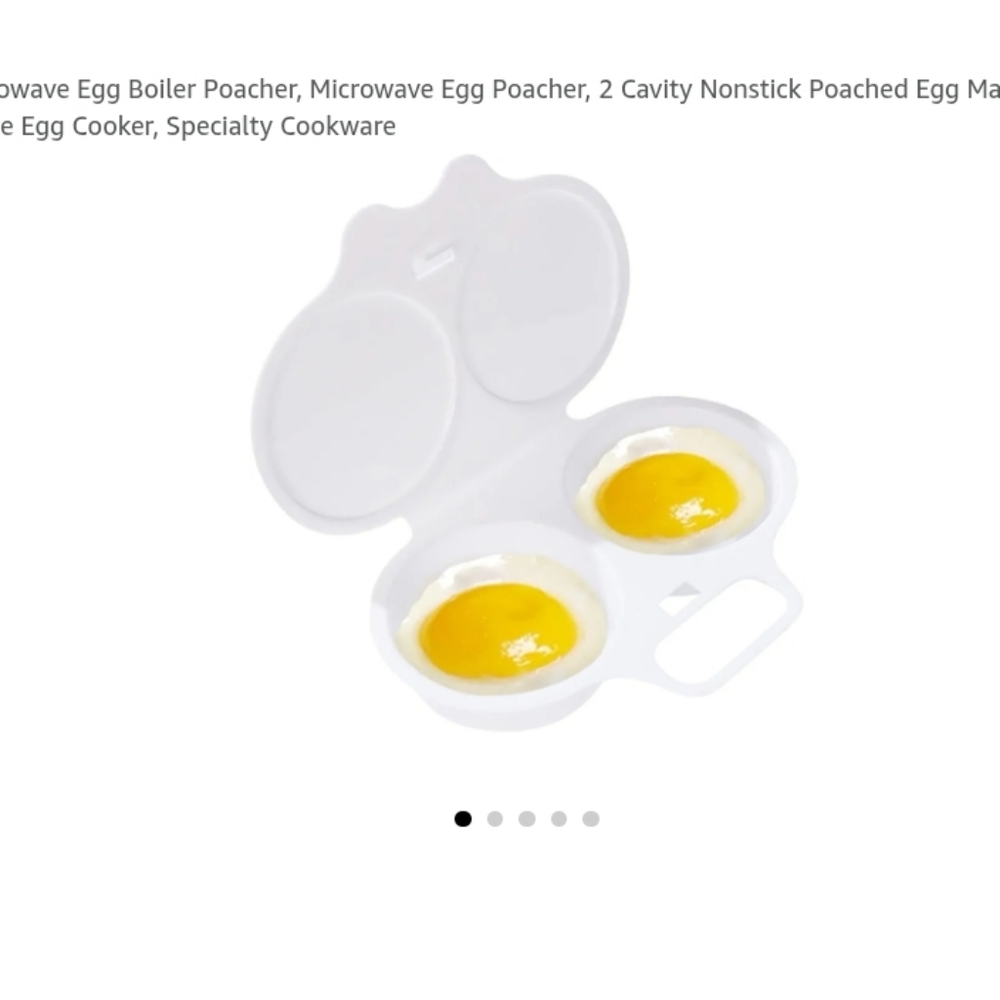Viewport: 1000px width, 1000px height.
Task: Click the active carousel position indicator
Action: pos(462,817)
